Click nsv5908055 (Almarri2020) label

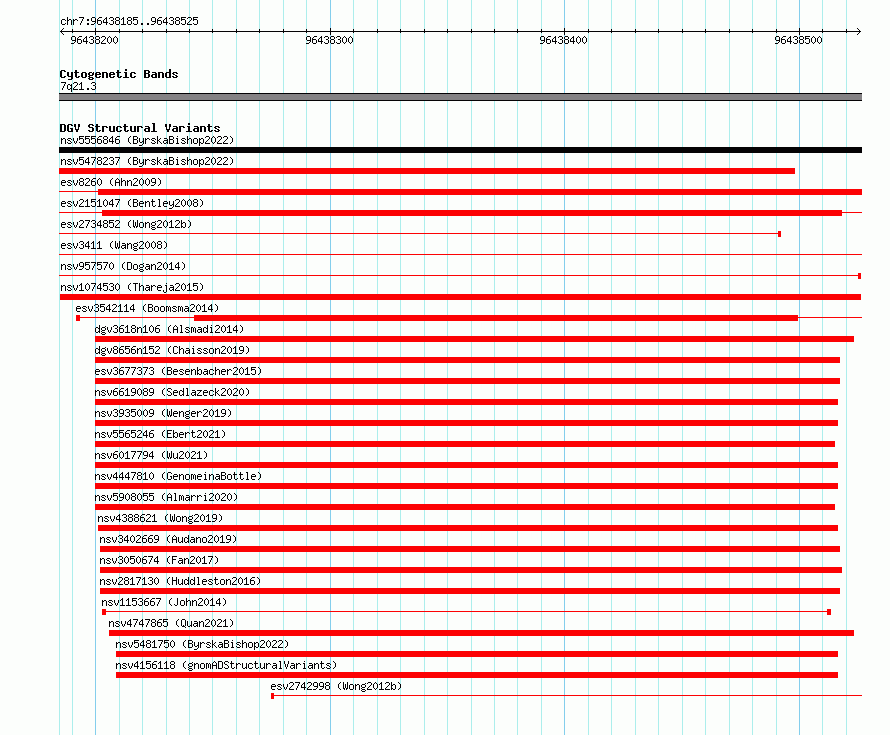166,497
